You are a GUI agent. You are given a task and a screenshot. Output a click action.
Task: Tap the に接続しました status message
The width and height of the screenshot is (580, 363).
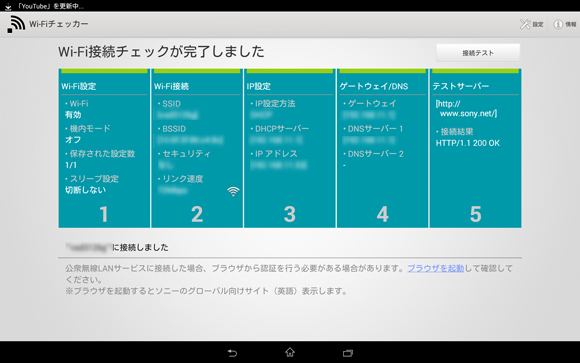(140, 247)
